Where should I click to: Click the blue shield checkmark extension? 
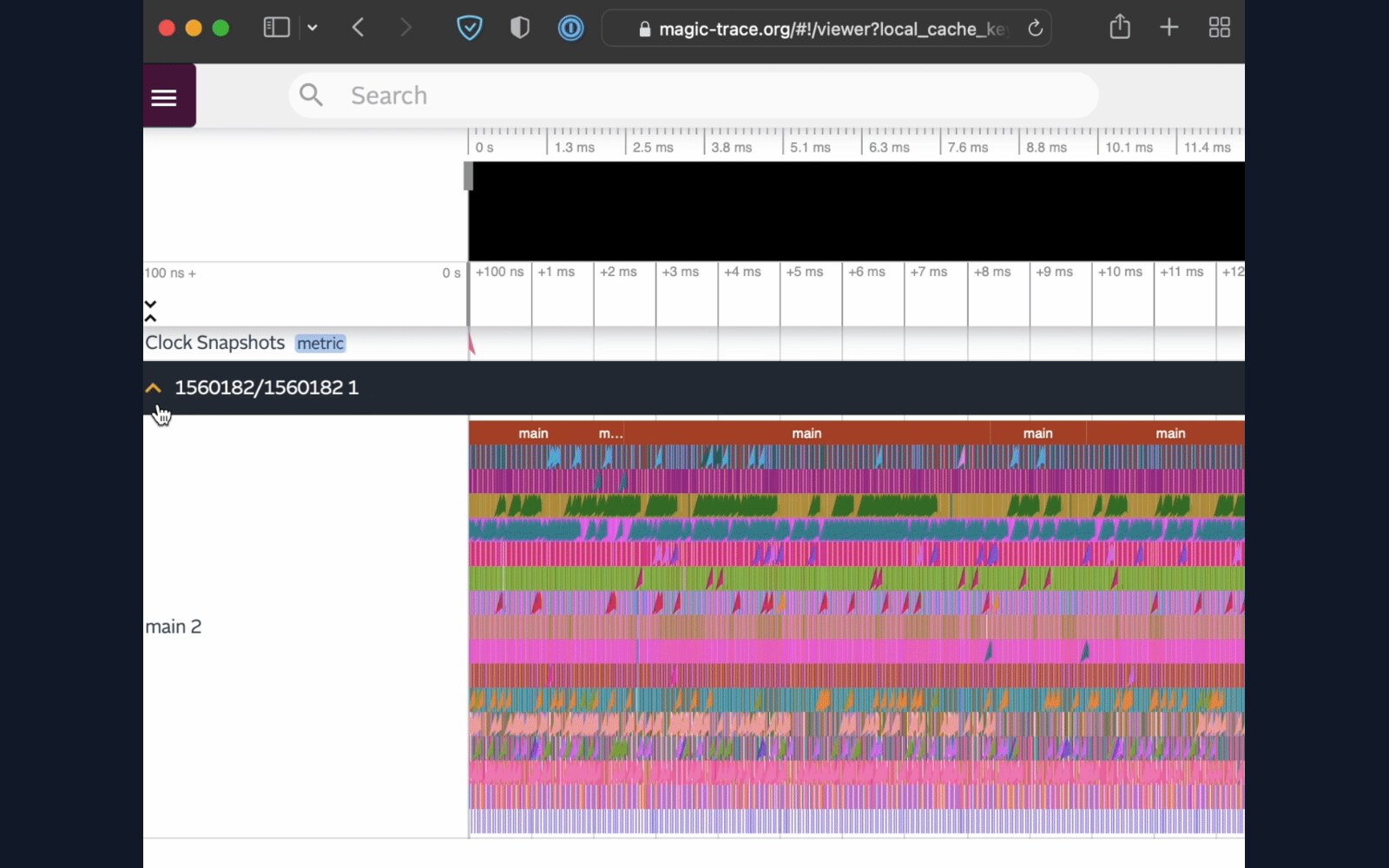(x=470, y=28)
